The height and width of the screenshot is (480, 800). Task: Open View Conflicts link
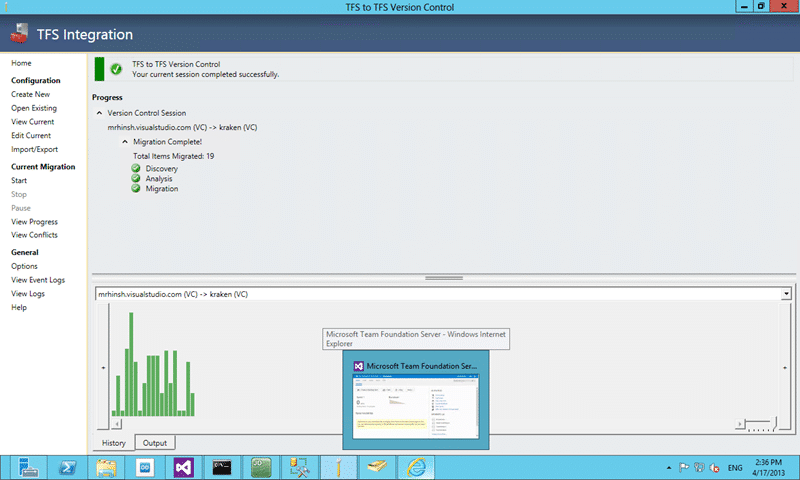click(x=34, y=235)
